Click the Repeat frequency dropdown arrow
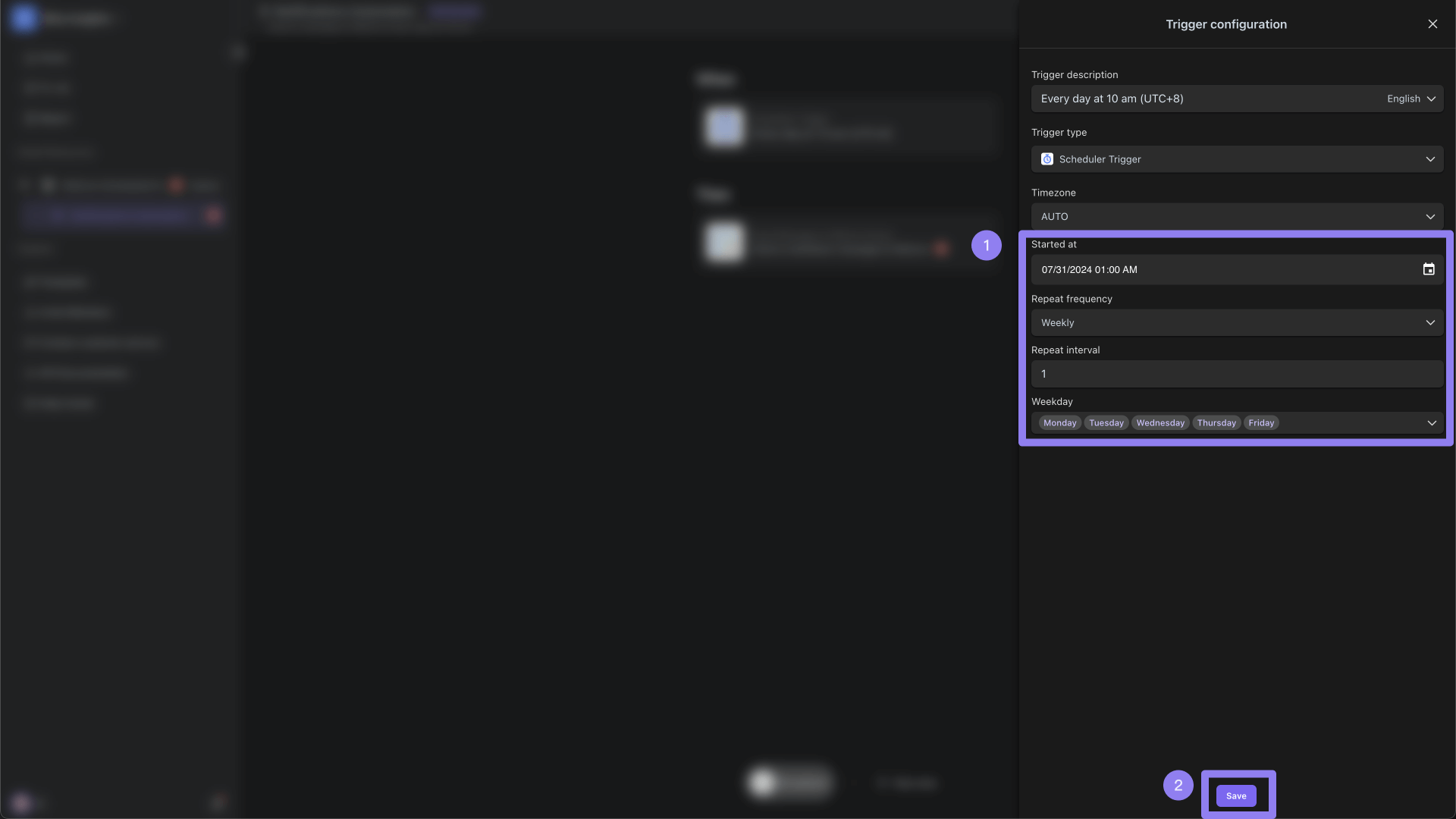This screenshot has width=1456, height=819. pyautogui.click(x=1431, y=322)
